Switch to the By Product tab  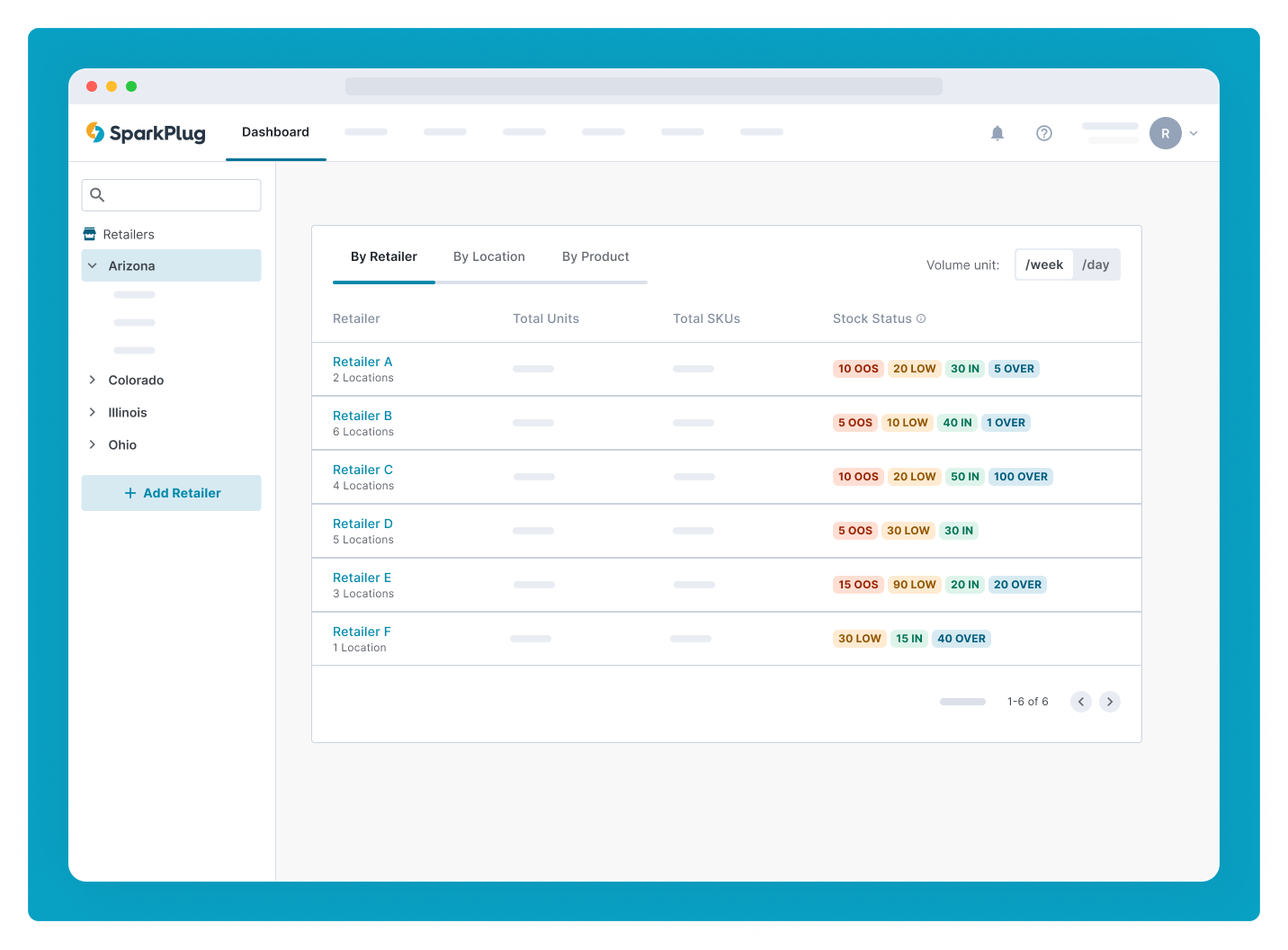point(595,256)
